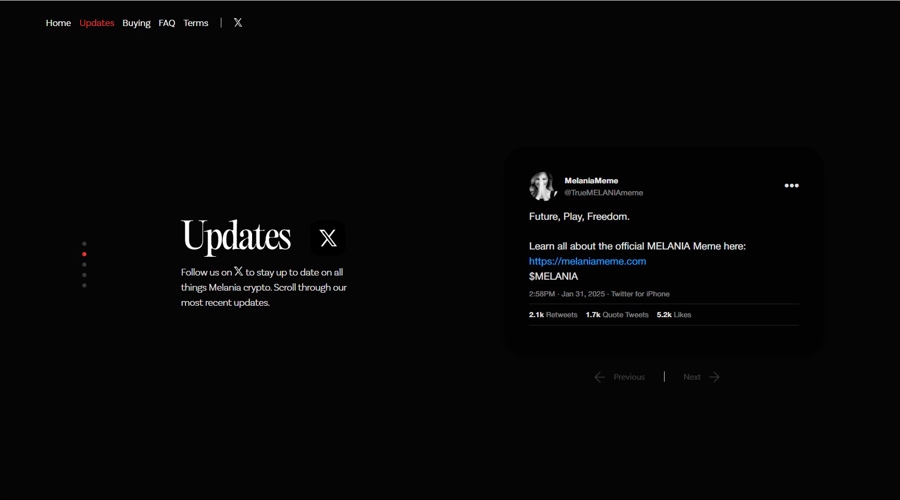Click the right arrow beside Next

pyautogui.click(x=714, y=377)
